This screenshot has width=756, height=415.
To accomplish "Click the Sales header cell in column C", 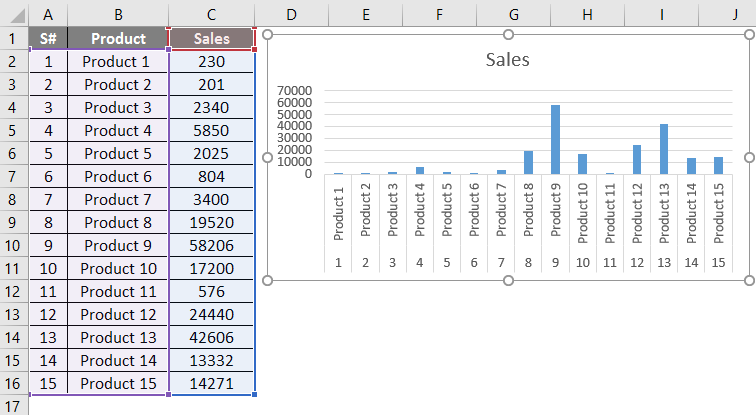I will (x=211, y=39).
